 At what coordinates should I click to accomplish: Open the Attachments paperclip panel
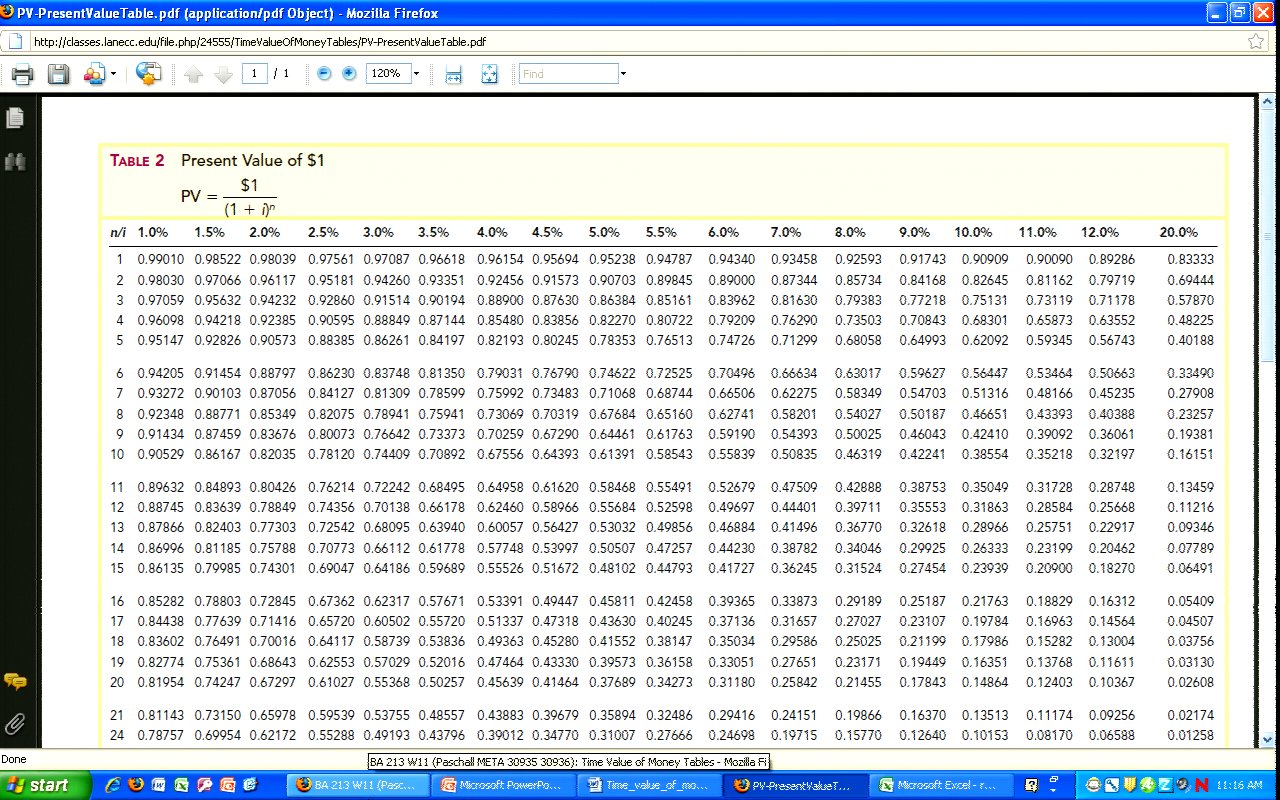(15, 723)
